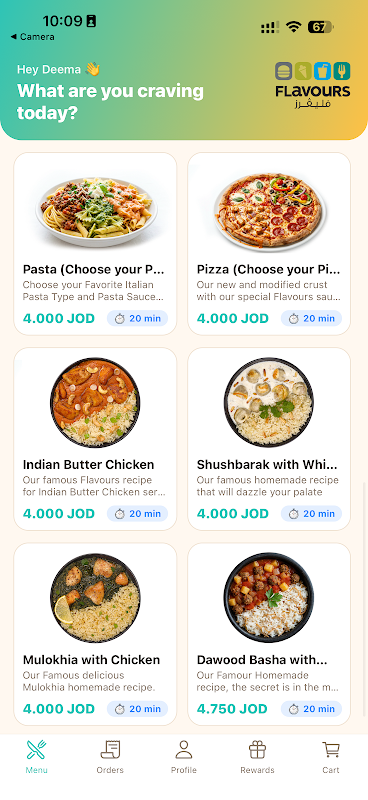
Task: Open Mulokhia with Chicken title
Action: tap(91, 660)
